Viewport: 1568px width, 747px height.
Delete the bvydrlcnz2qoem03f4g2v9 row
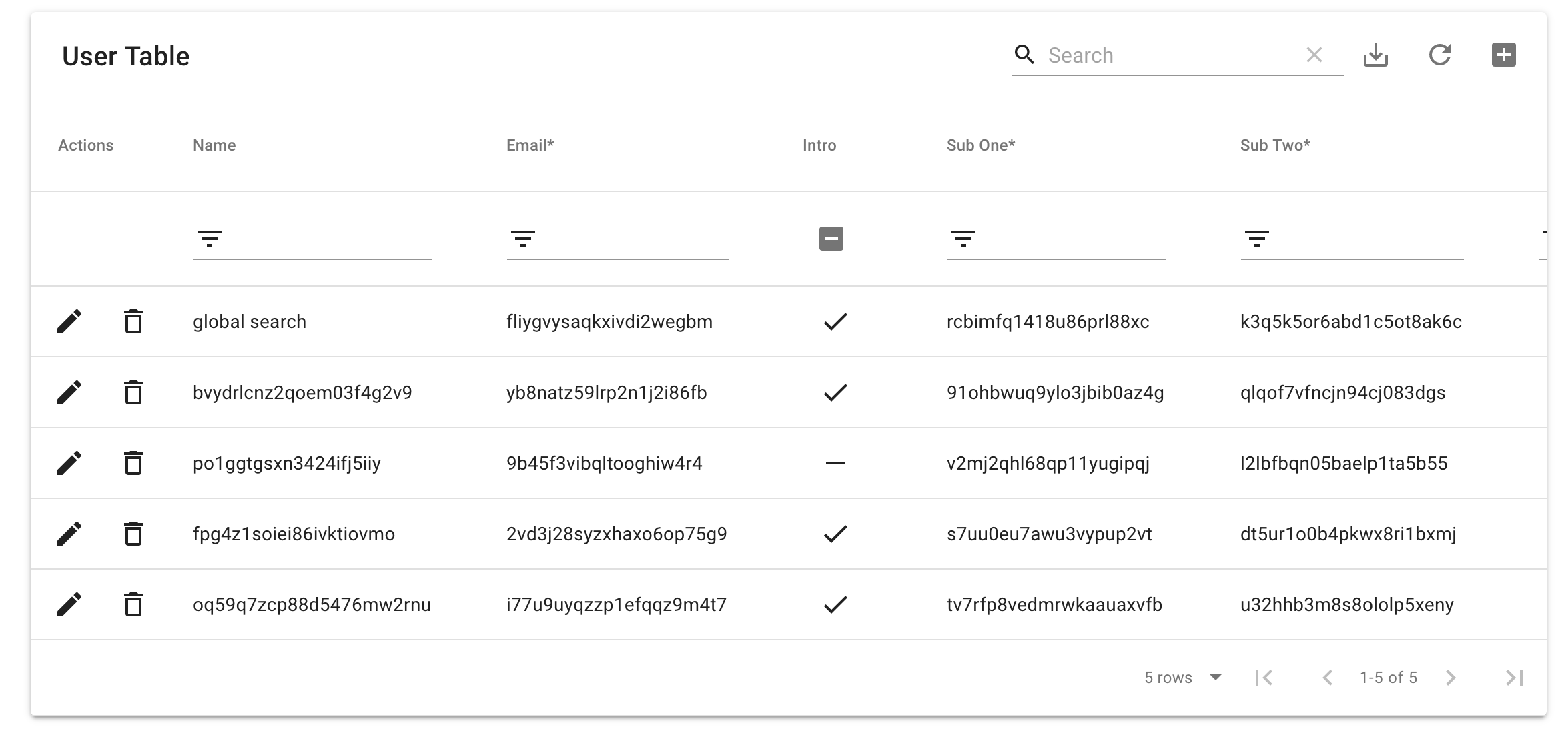pyautogui.click(x=133, y=393)
